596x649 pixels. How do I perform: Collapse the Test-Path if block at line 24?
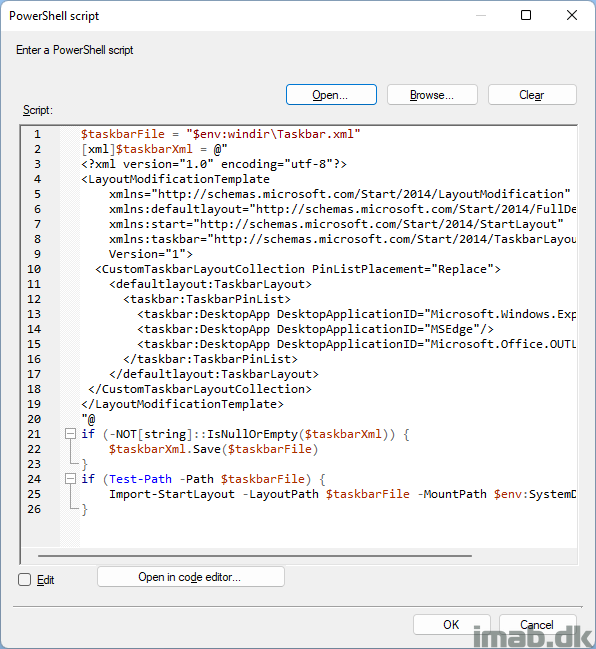[71, 479]
